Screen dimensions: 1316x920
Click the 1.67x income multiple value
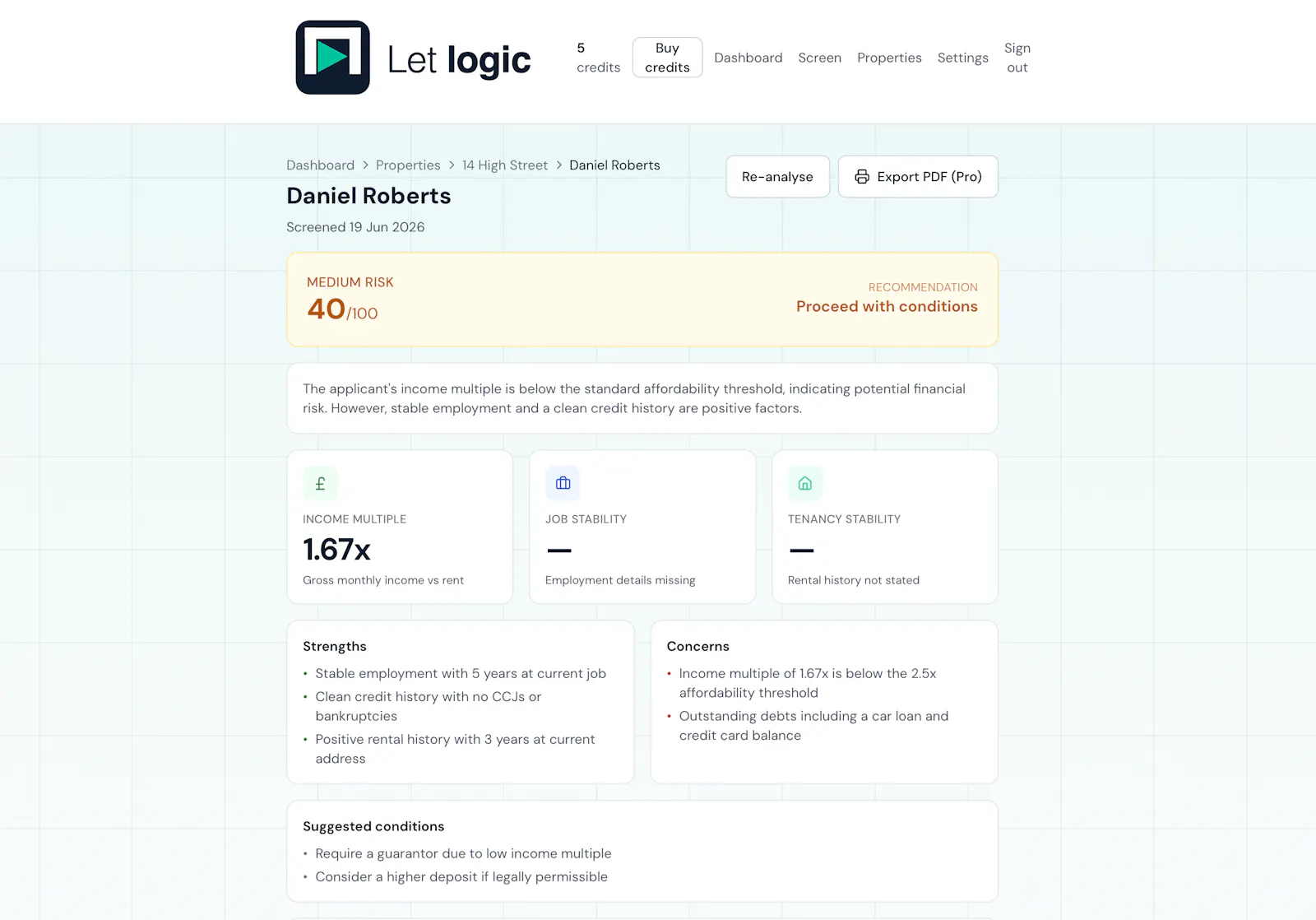[336, 549]
